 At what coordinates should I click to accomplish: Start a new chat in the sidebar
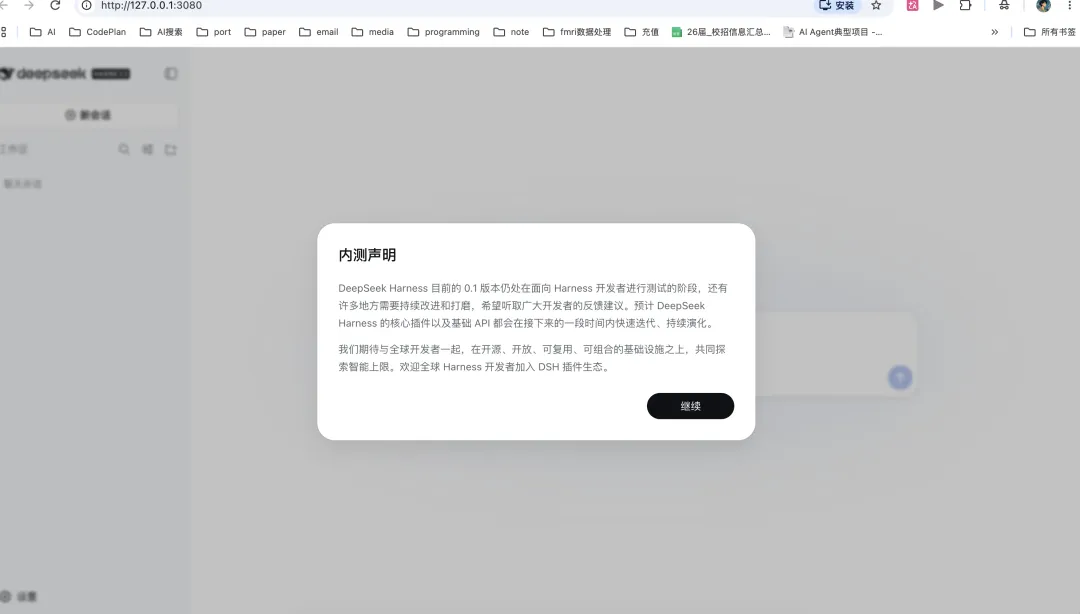tap(88, 115)
